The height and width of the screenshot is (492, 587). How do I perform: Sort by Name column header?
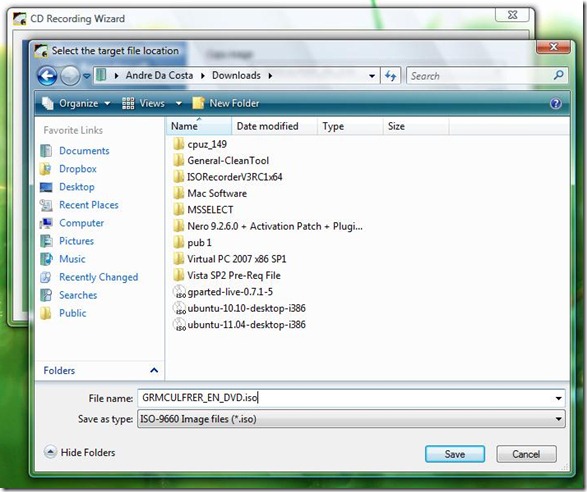pos(198,126)
